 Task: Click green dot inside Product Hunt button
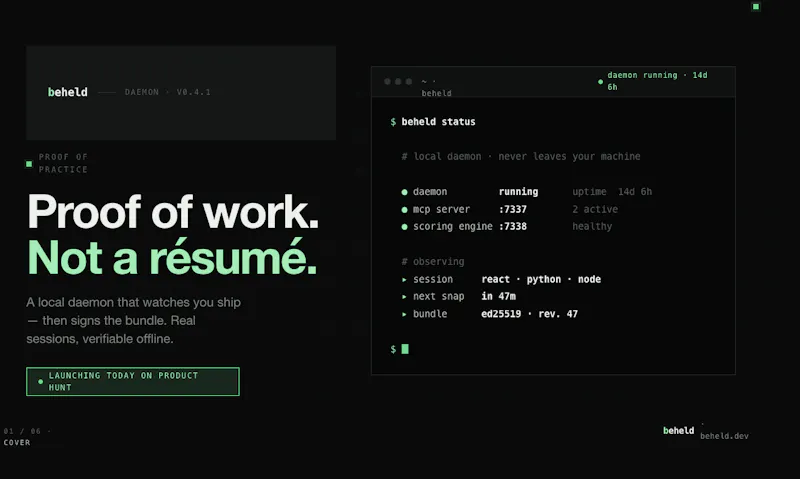[40, 382]
